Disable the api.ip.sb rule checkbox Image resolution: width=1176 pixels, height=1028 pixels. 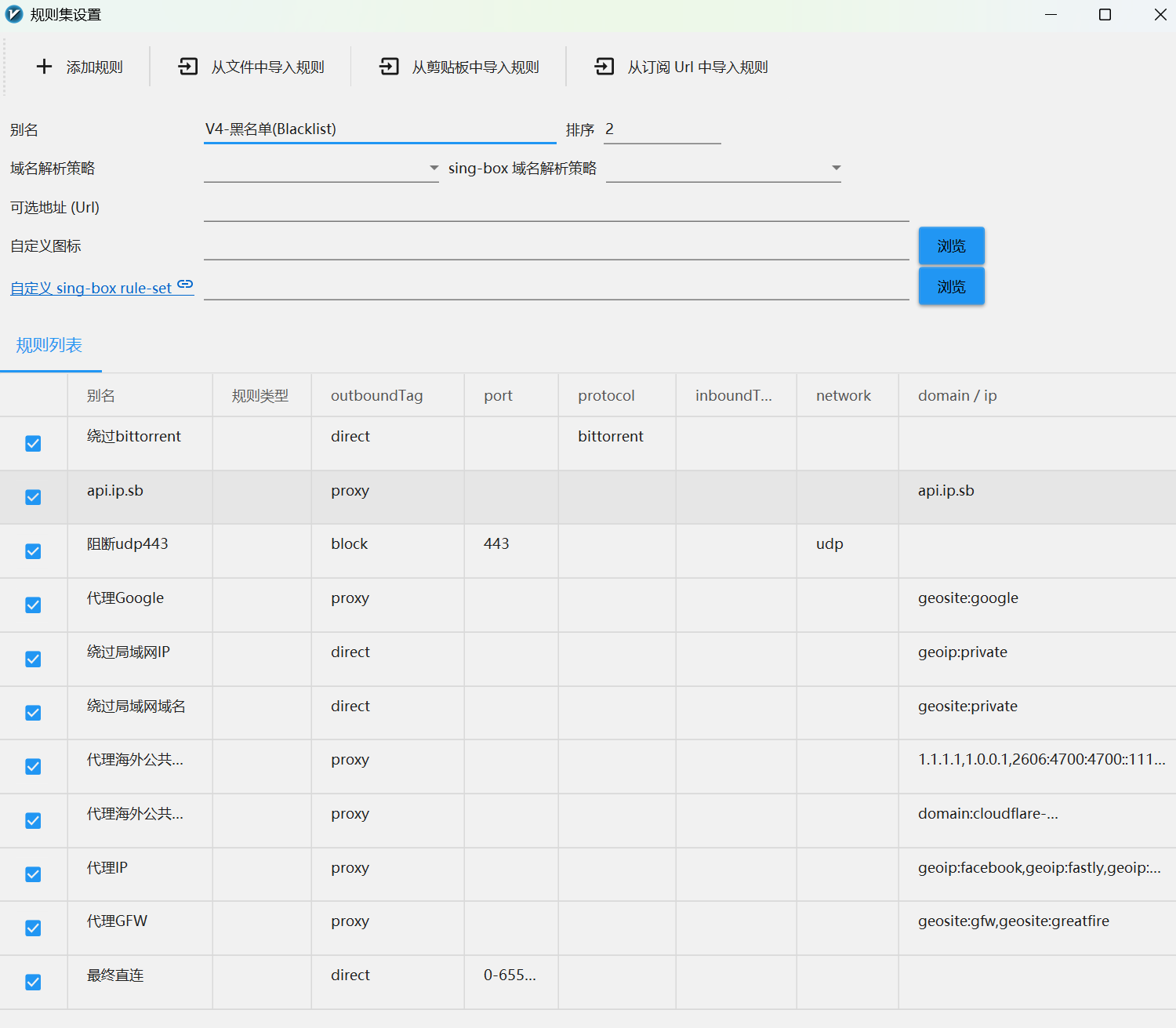tap(33, 497)
